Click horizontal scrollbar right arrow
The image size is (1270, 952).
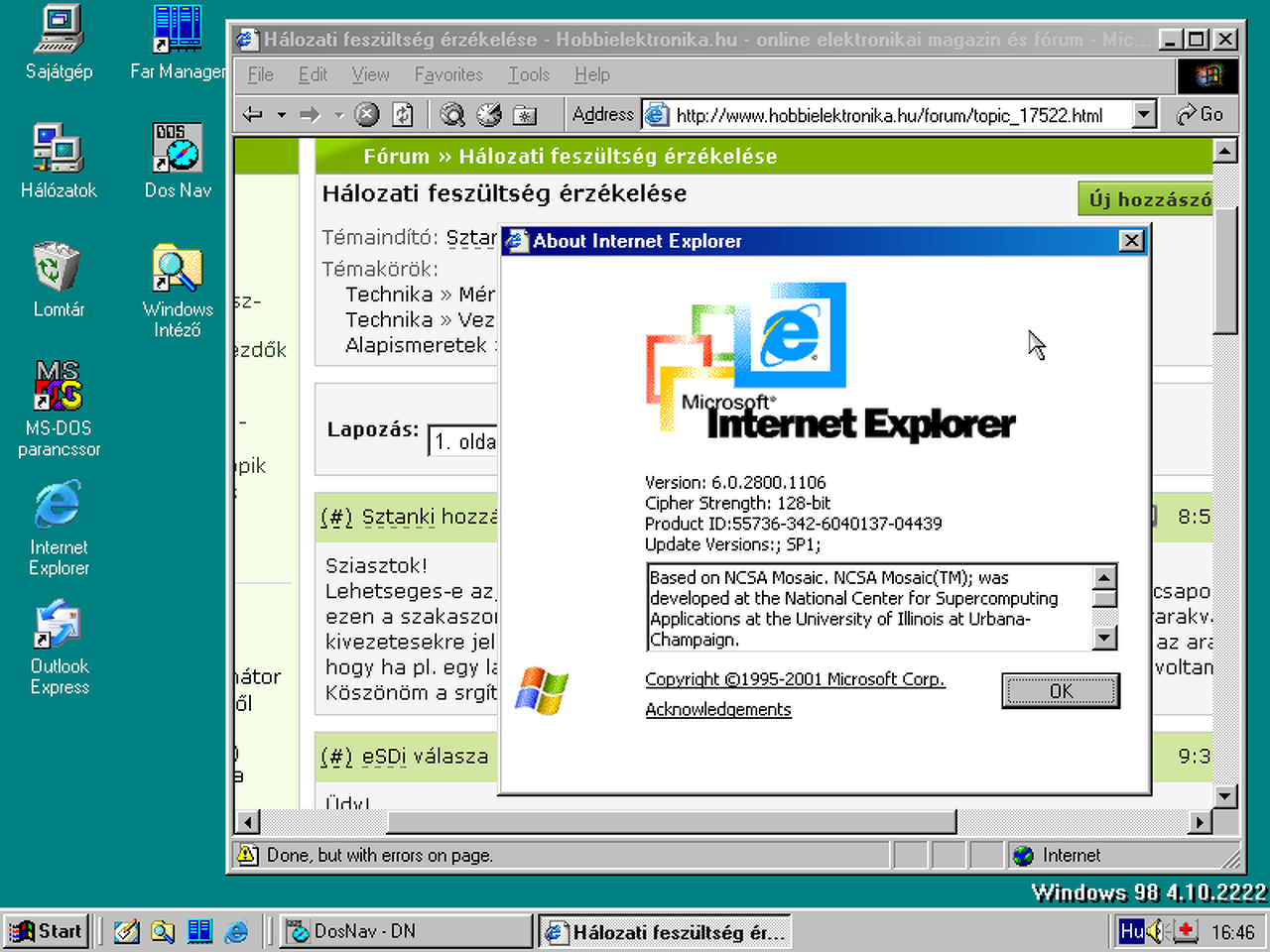1201,822
